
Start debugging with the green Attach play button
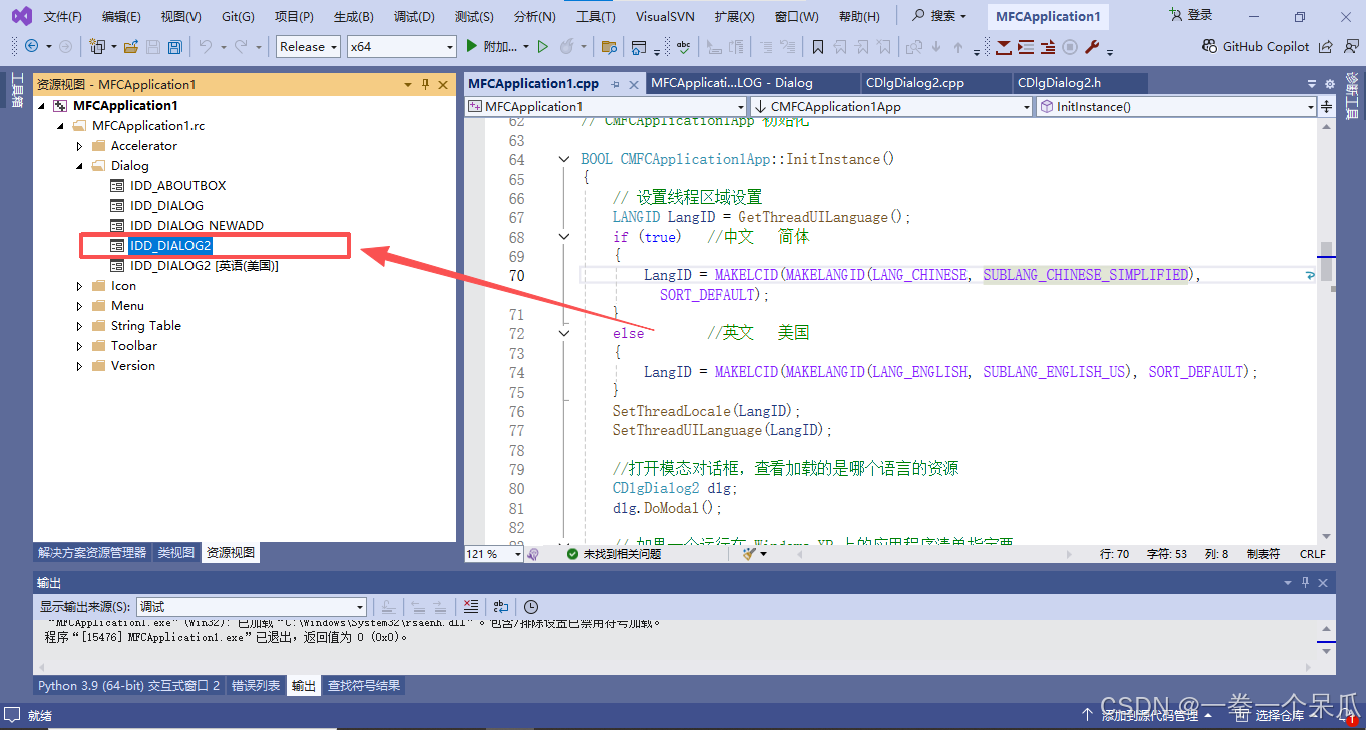click(x=473, y=46)
